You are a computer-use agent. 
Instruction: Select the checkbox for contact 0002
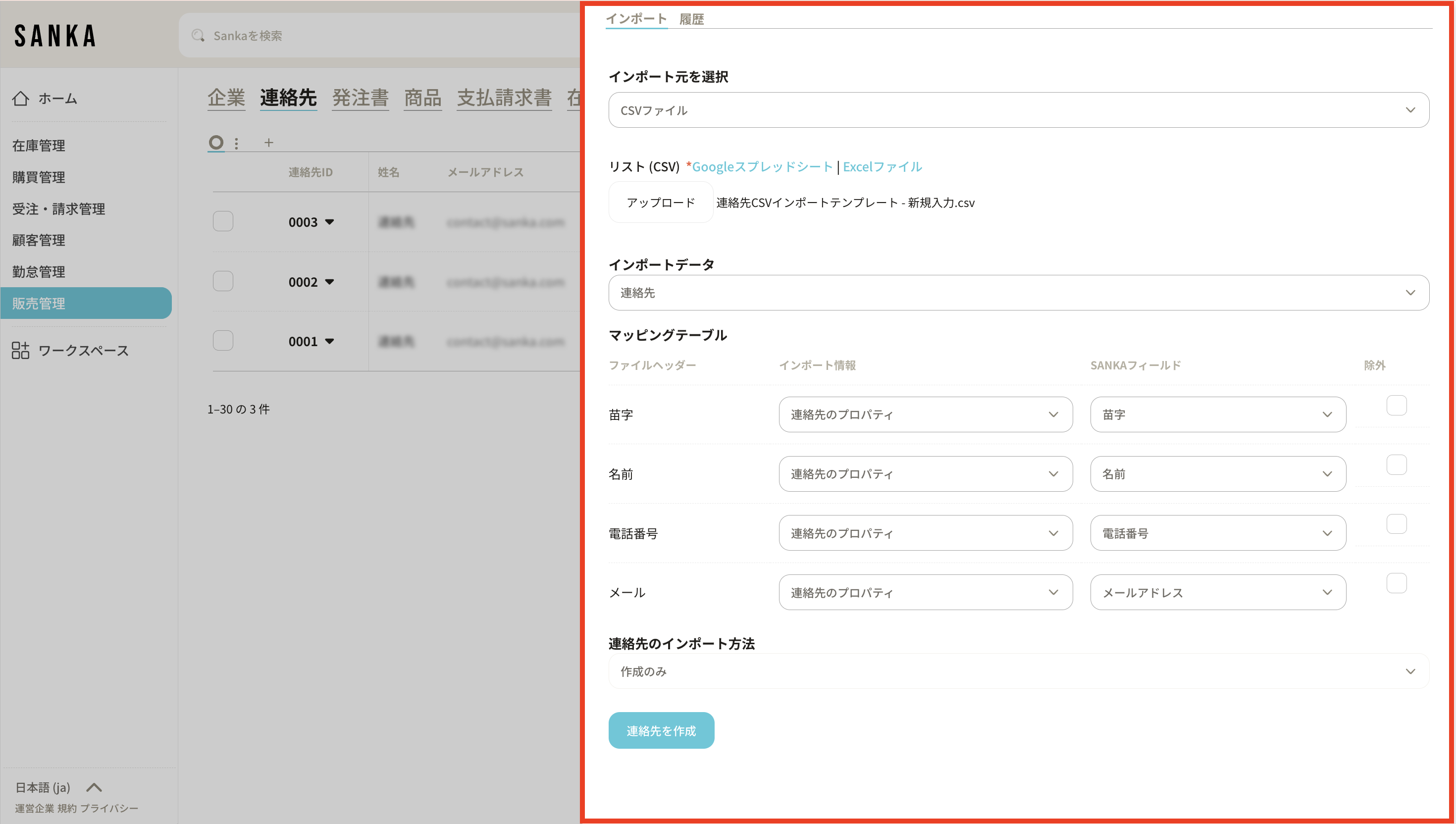(223, 281)
